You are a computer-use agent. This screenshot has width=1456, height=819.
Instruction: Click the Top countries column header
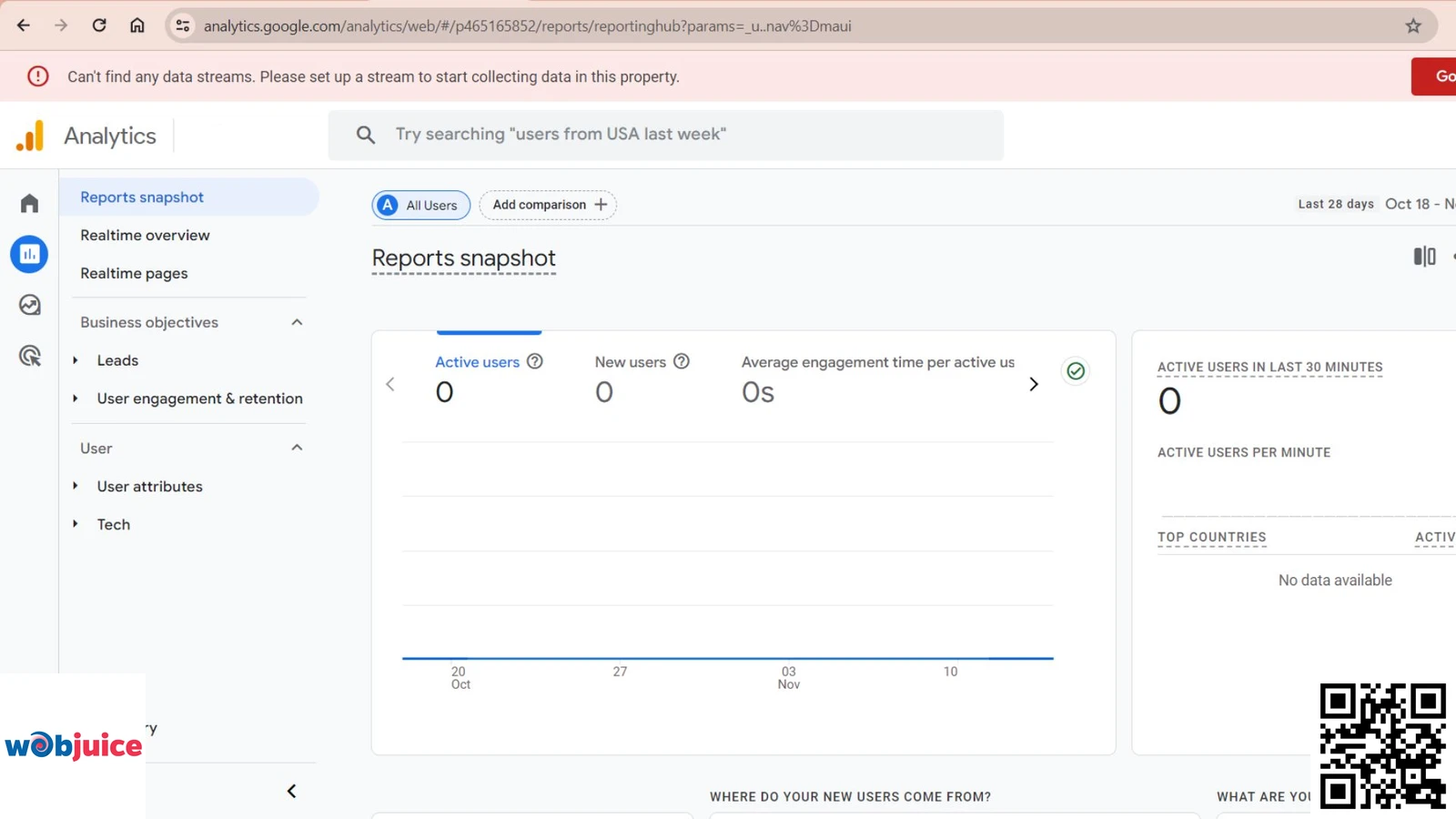pyautogui.click(x=1211, y=537)
